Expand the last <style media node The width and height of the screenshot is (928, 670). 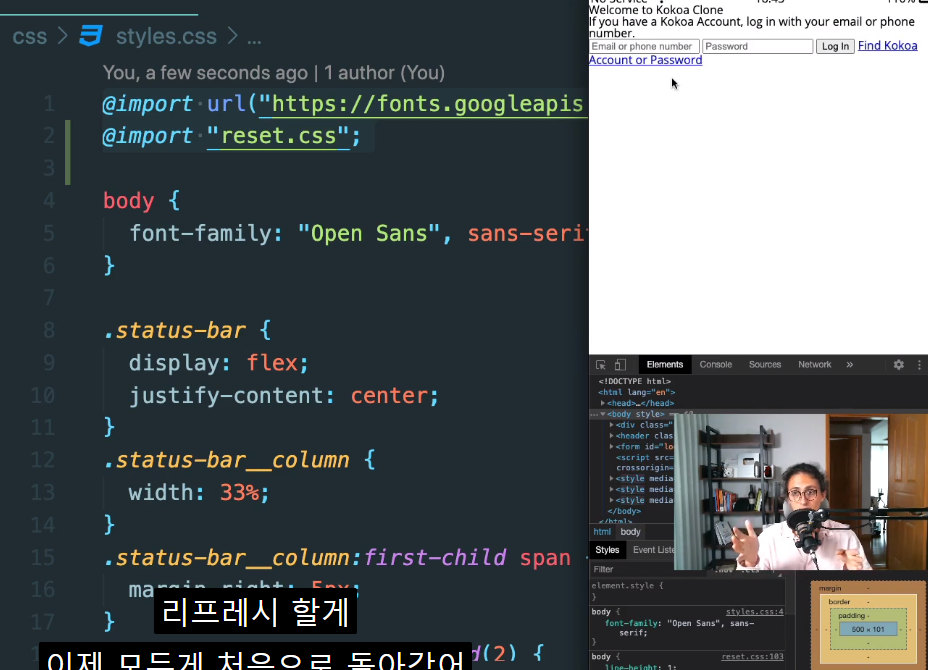(611, 500)
